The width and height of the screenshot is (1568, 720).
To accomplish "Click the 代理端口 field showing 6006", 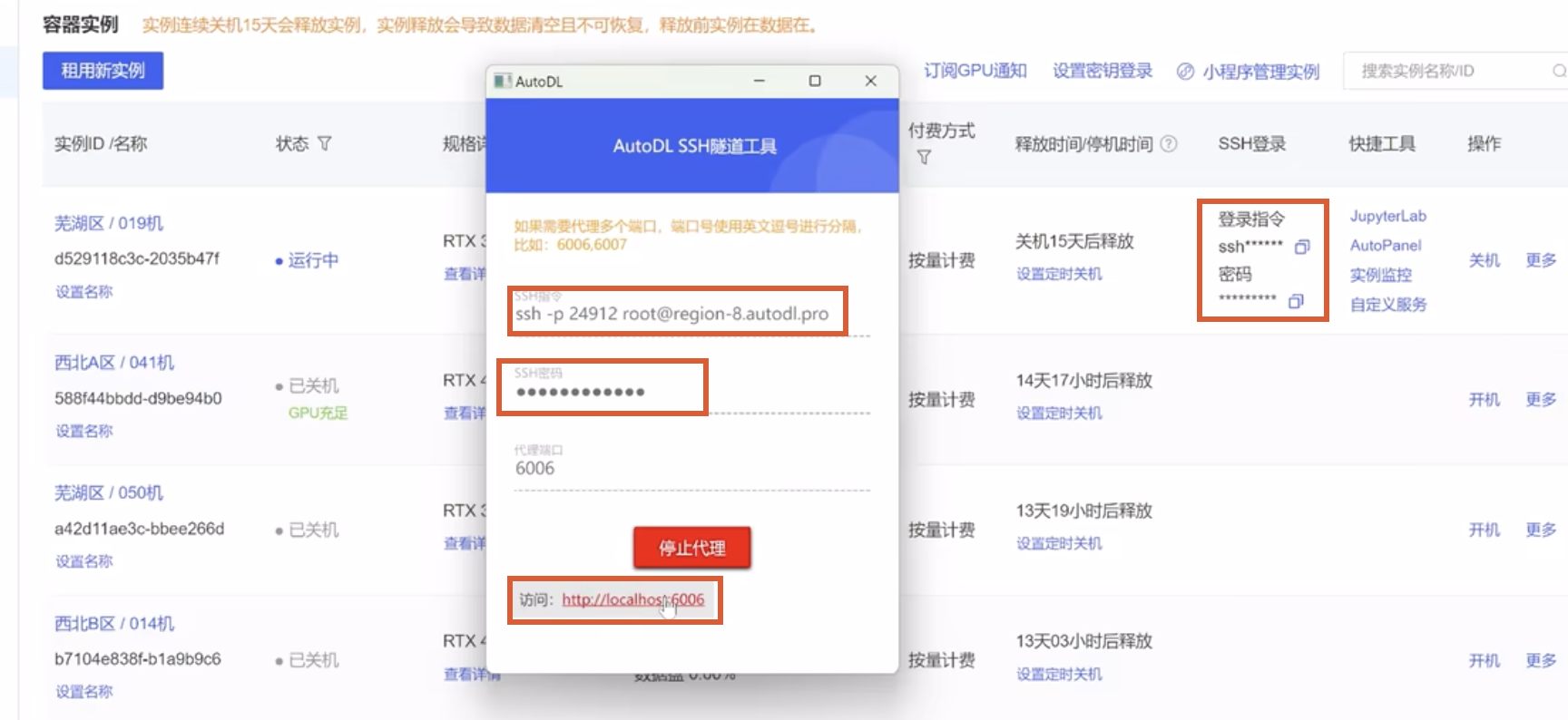I will pos(691,468).
